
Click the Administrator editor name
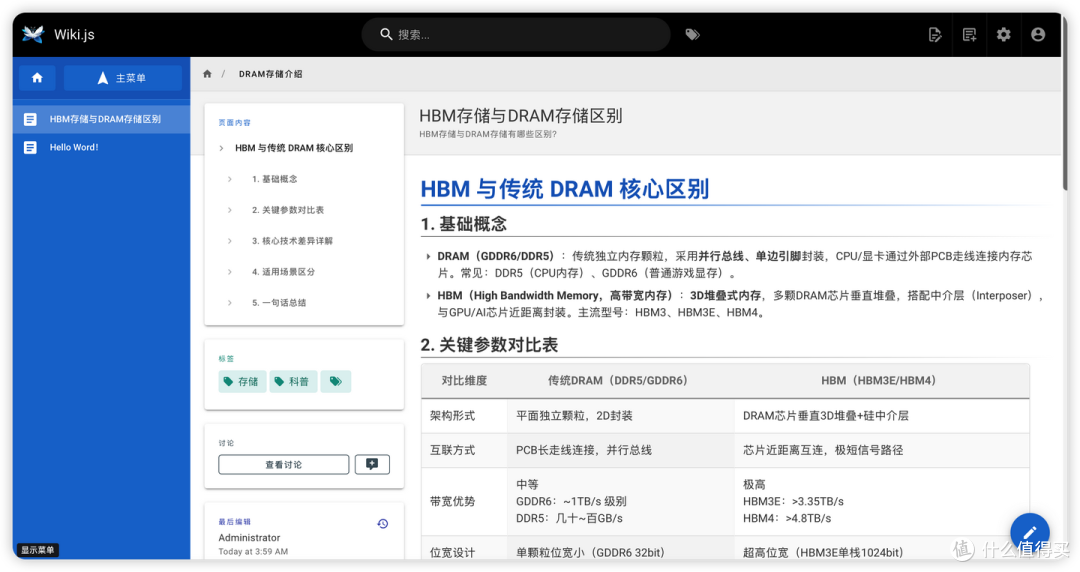click(x=249, y=538)
